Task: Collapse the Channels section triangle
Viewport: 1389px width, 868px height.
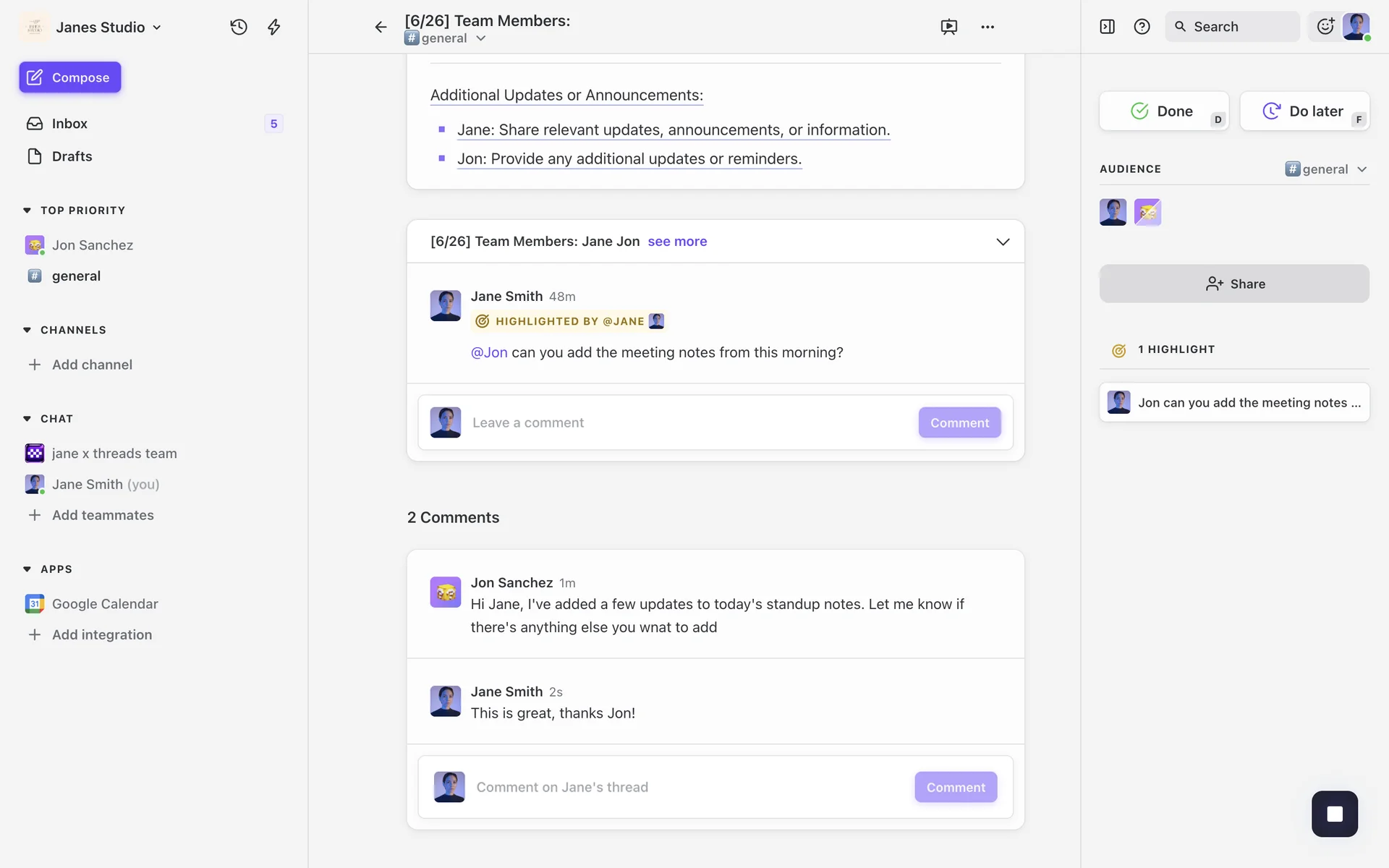Action: click(x=27, y=330)
